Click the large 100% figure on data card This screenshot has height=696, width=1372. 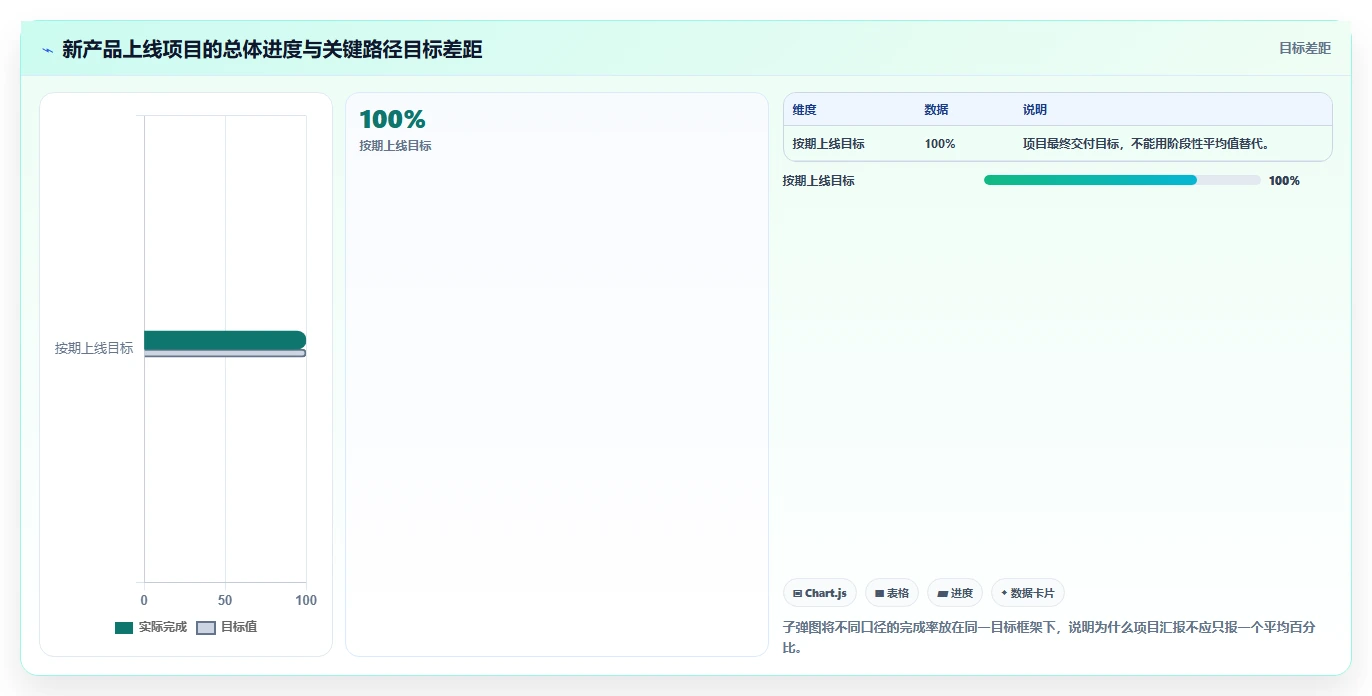coord(392,119)
